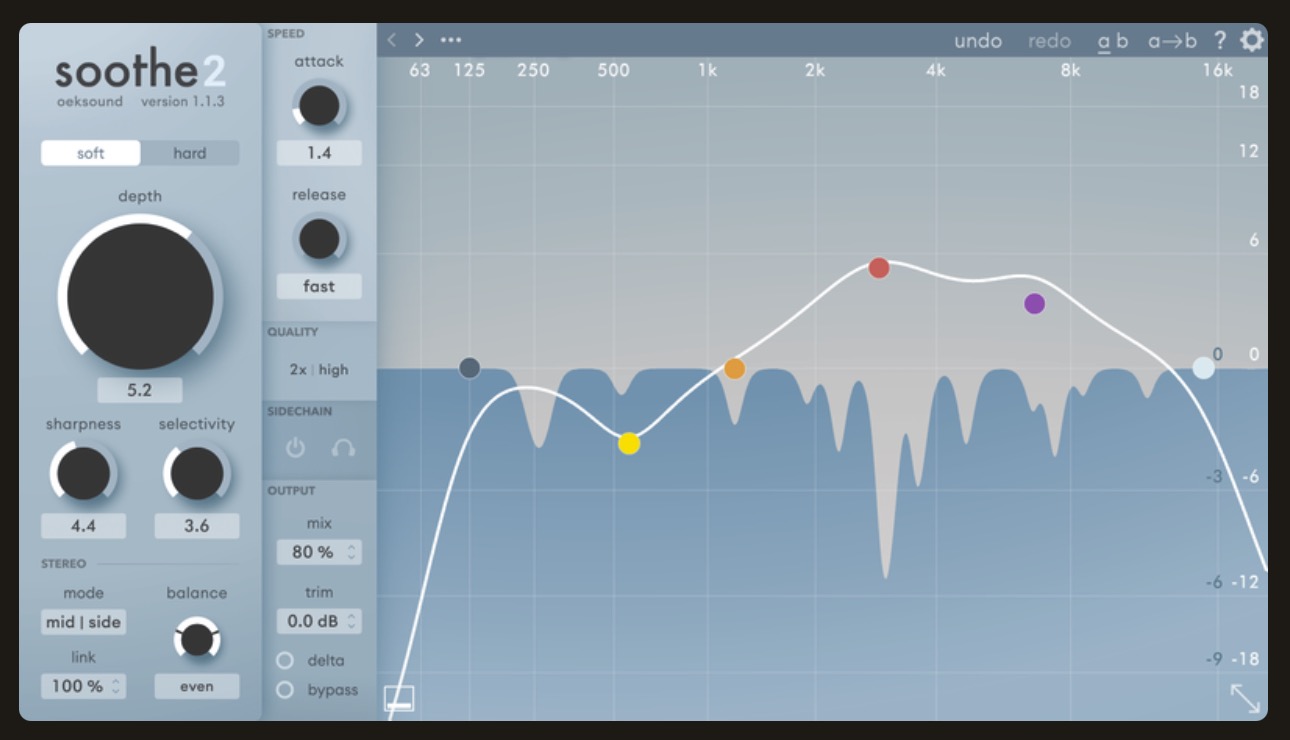Click the release knob
The width and height of the screenshot is (1290, 740).
(319, 239)
